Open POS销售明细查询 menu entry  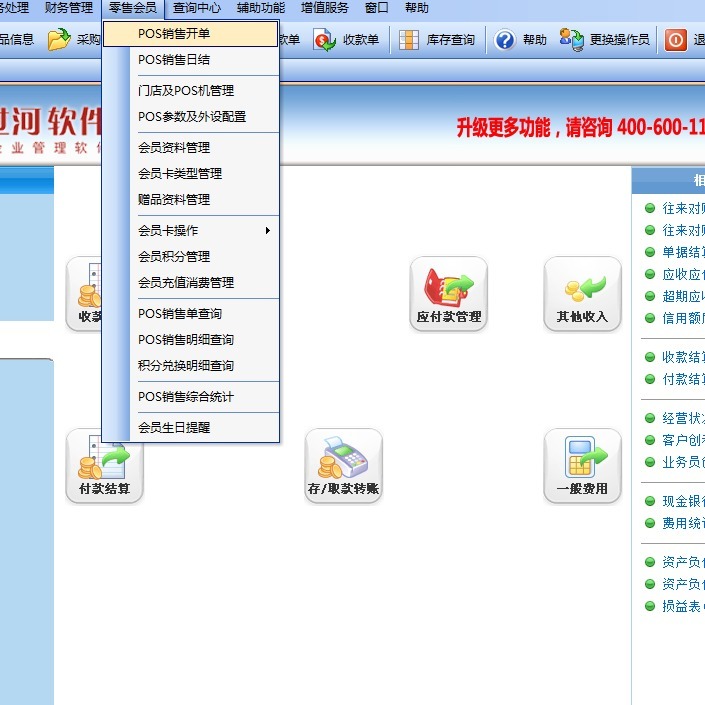point(191,340)
